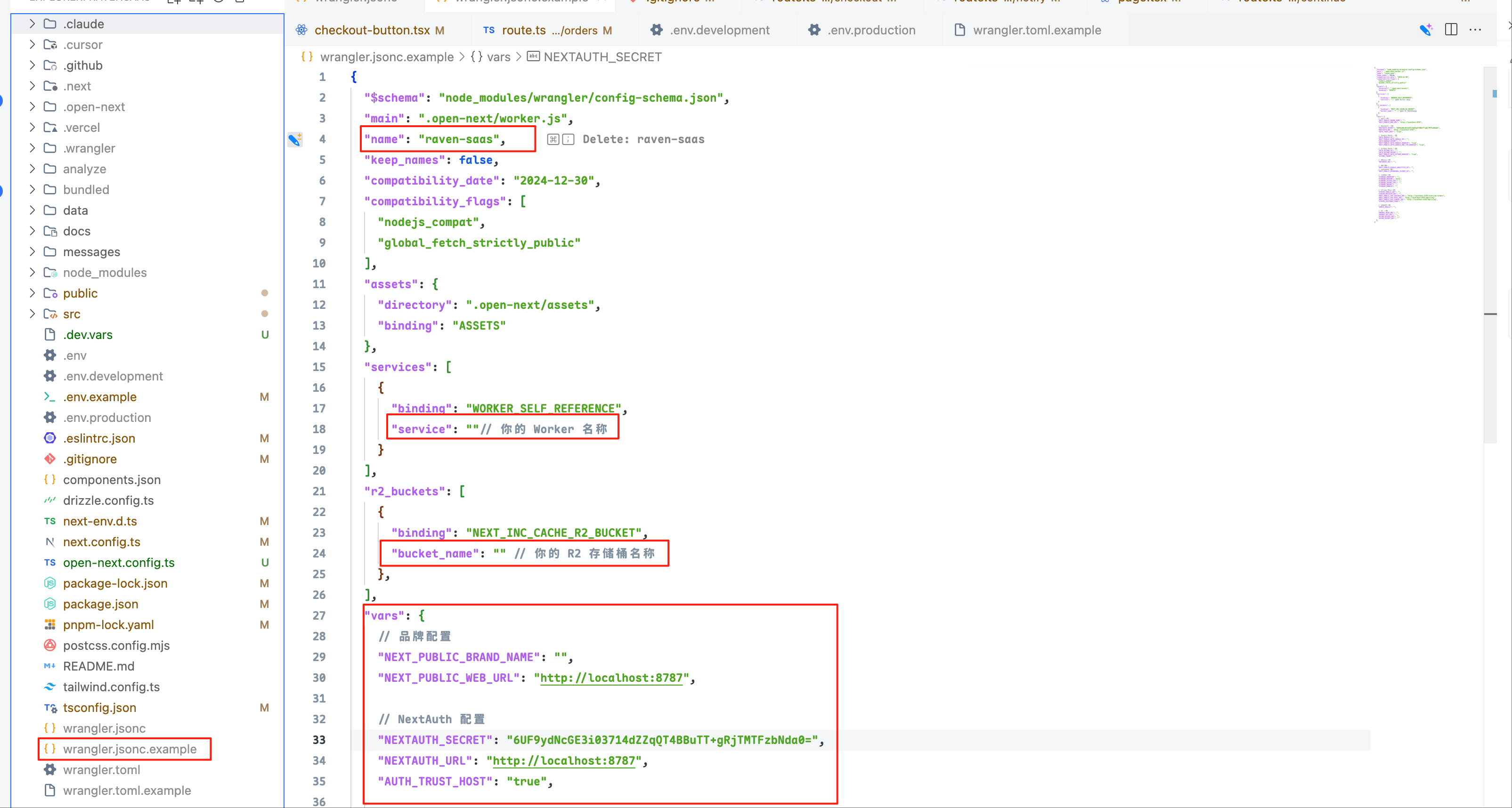Screen dimensions: 1512x808
Task: Click the components.json braces icon
Action: (x=50, y=479)
